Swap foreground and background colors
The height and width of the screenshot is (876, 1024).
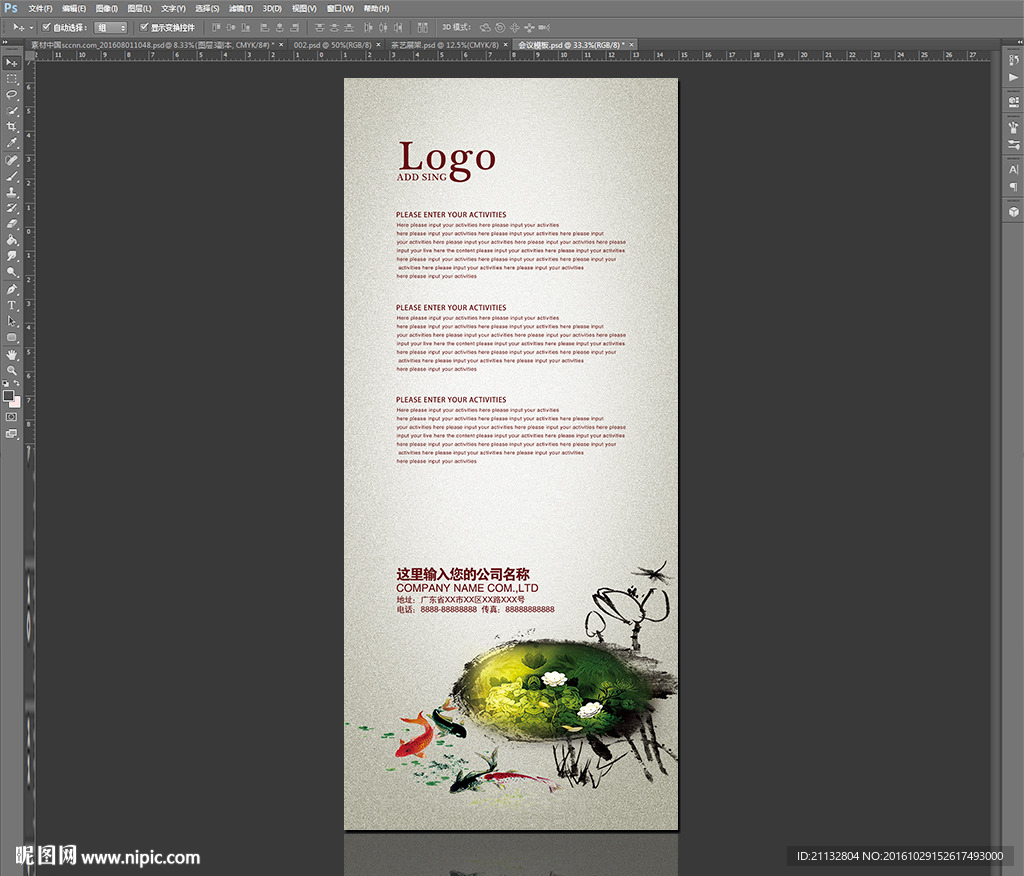click(17, 384)
